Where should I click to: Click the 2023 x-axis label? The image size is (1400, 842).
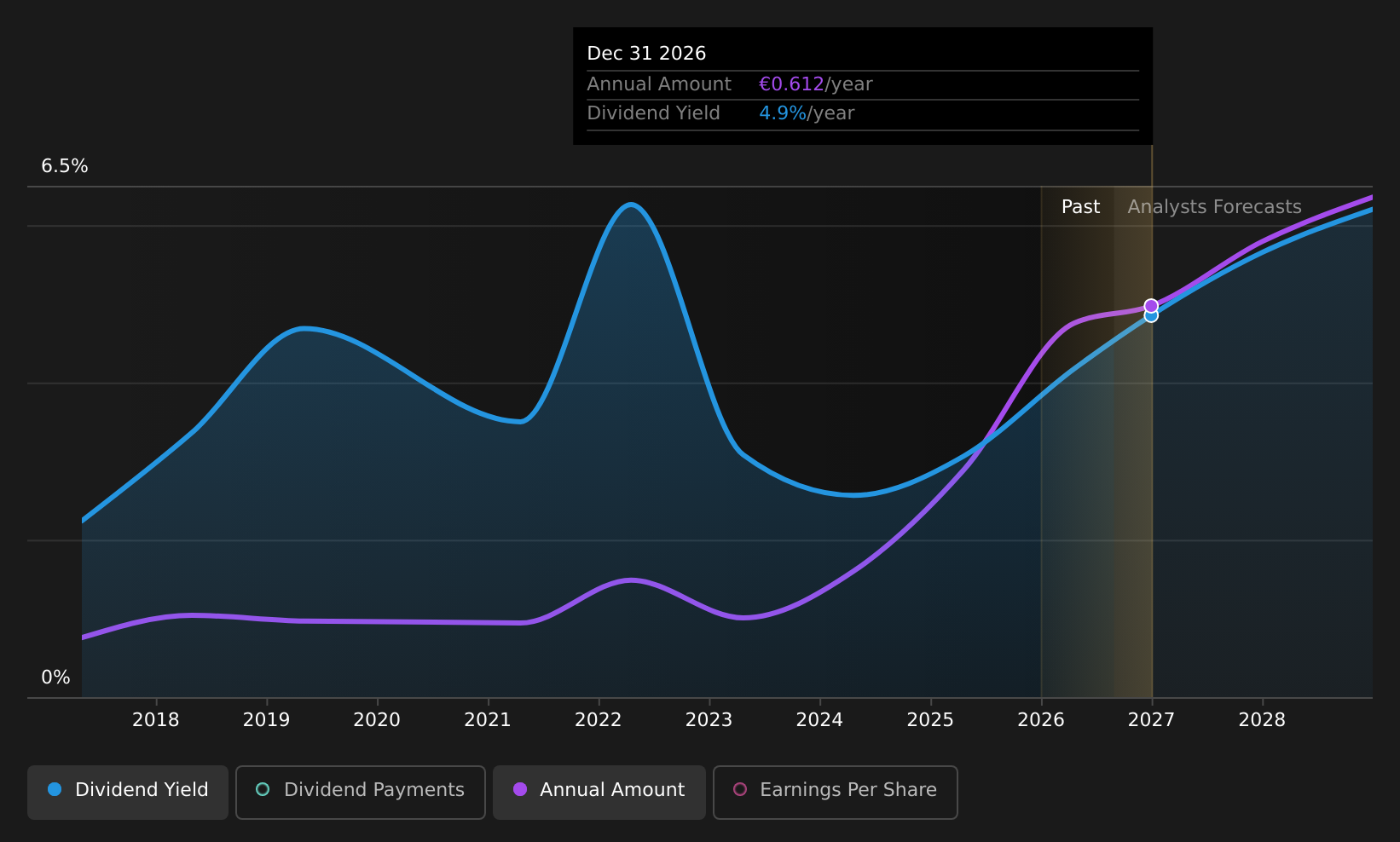click(x=709, y=720)
